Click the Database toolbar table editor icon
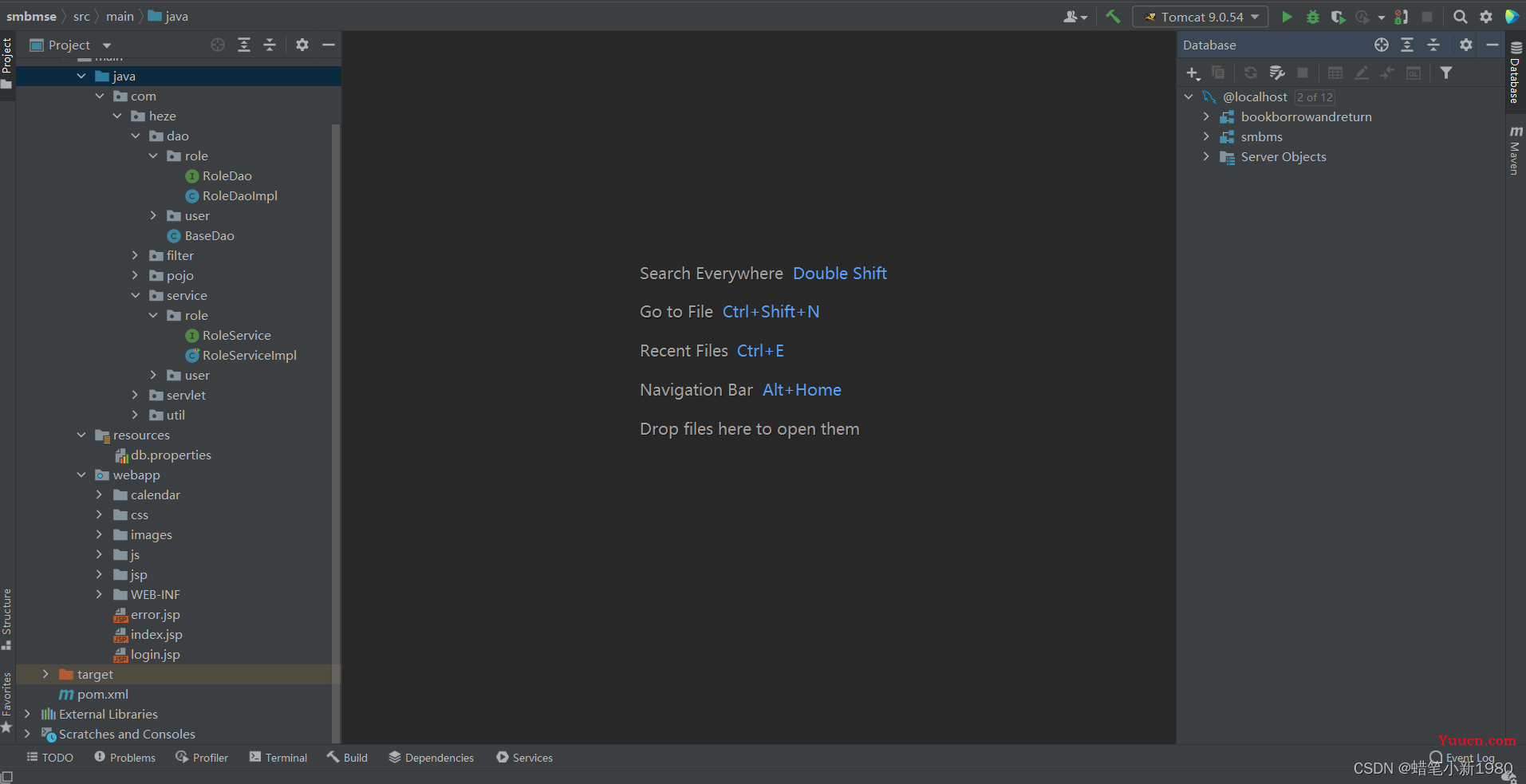 pyautogui.click(x=1335, y=73)
